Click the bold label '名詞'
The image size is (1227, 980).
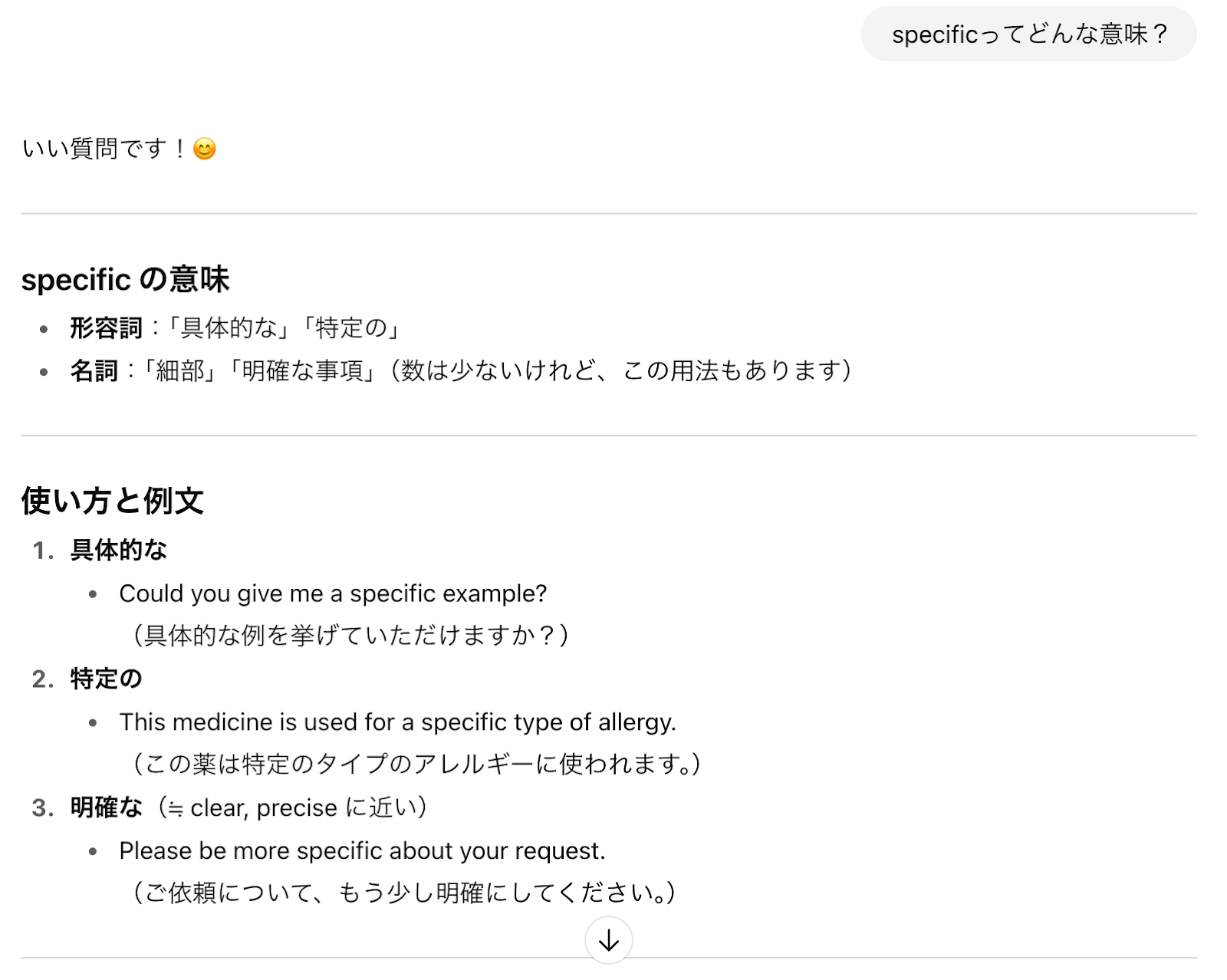pyautogui.click(x=94, y=371)
